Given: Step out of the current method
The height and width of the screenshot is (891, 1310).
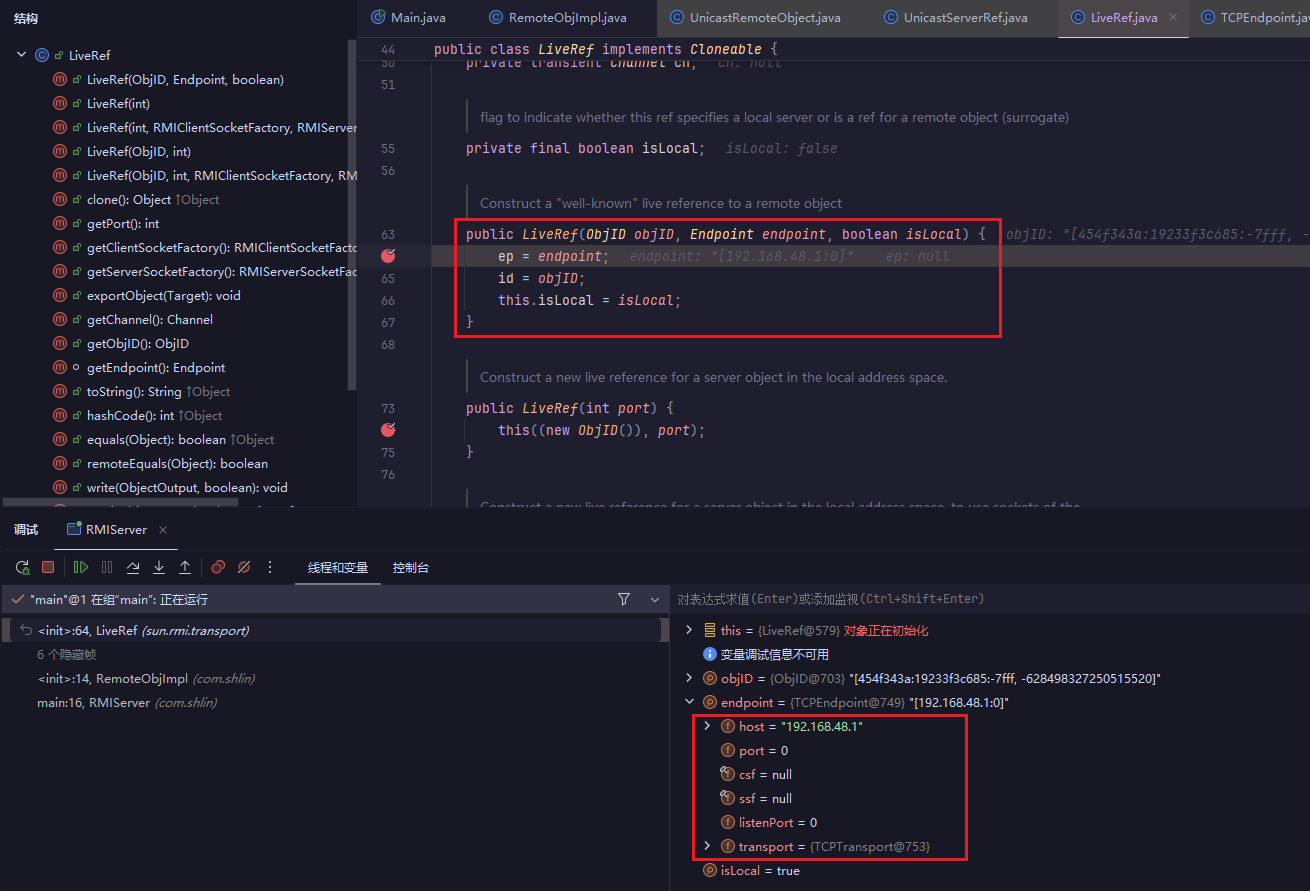Looking at the screenshot, I should pyautogui.click(x=185, y=567).
